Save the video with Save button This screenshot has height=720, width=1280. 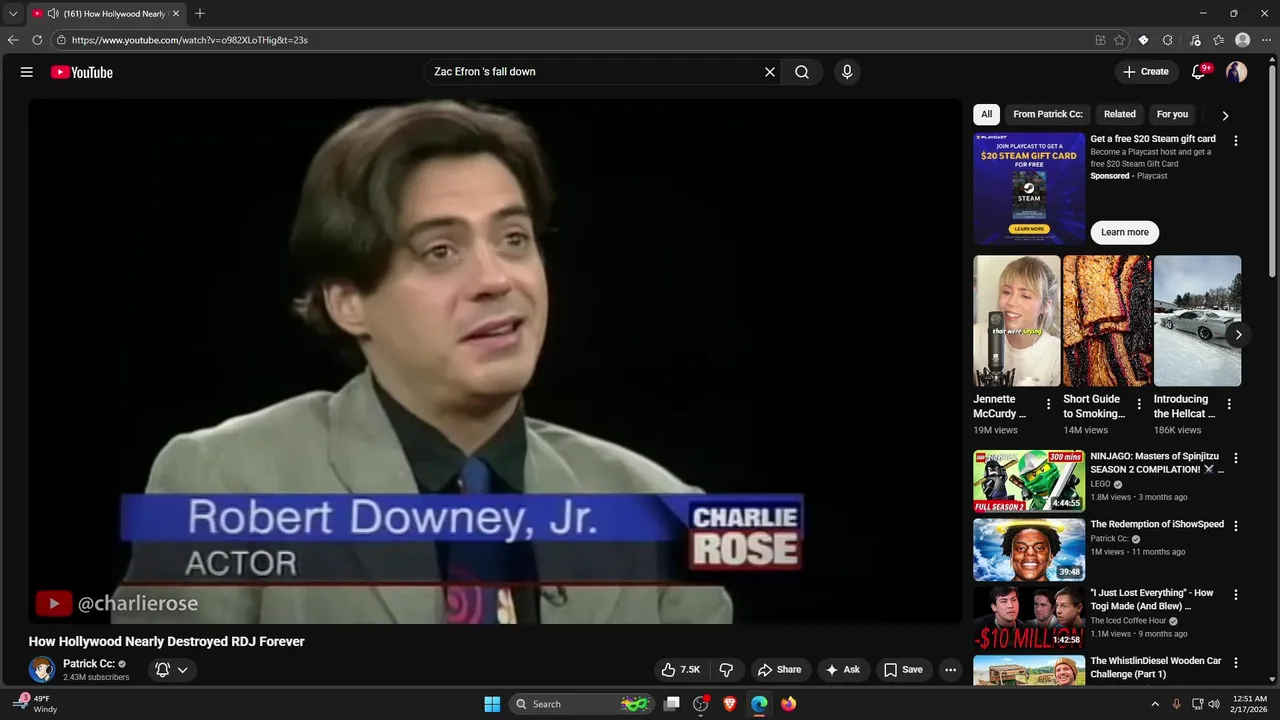point(903,670)
